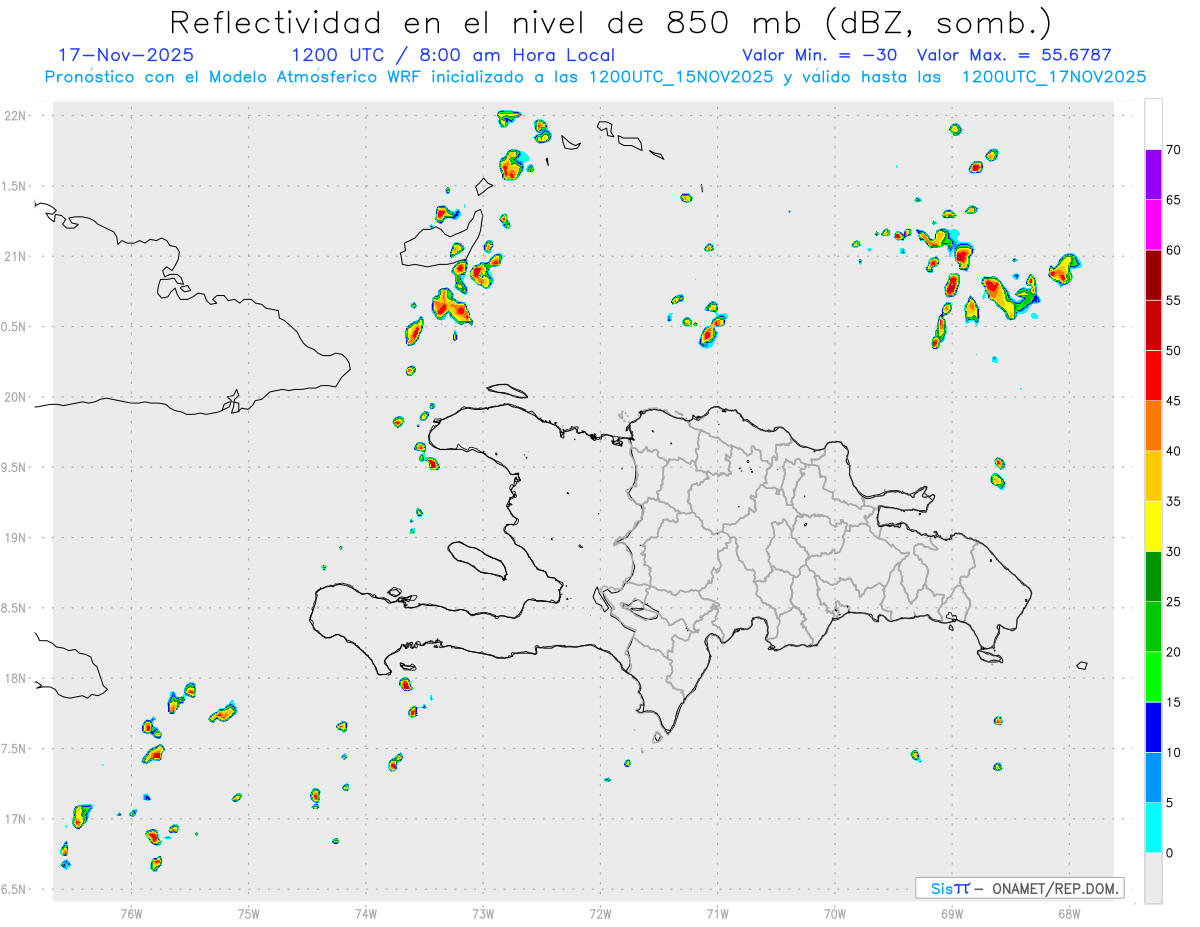Click the colorbar value label '25'
The height and width of the screenshot is (927, 1200).
[1174, 602]
